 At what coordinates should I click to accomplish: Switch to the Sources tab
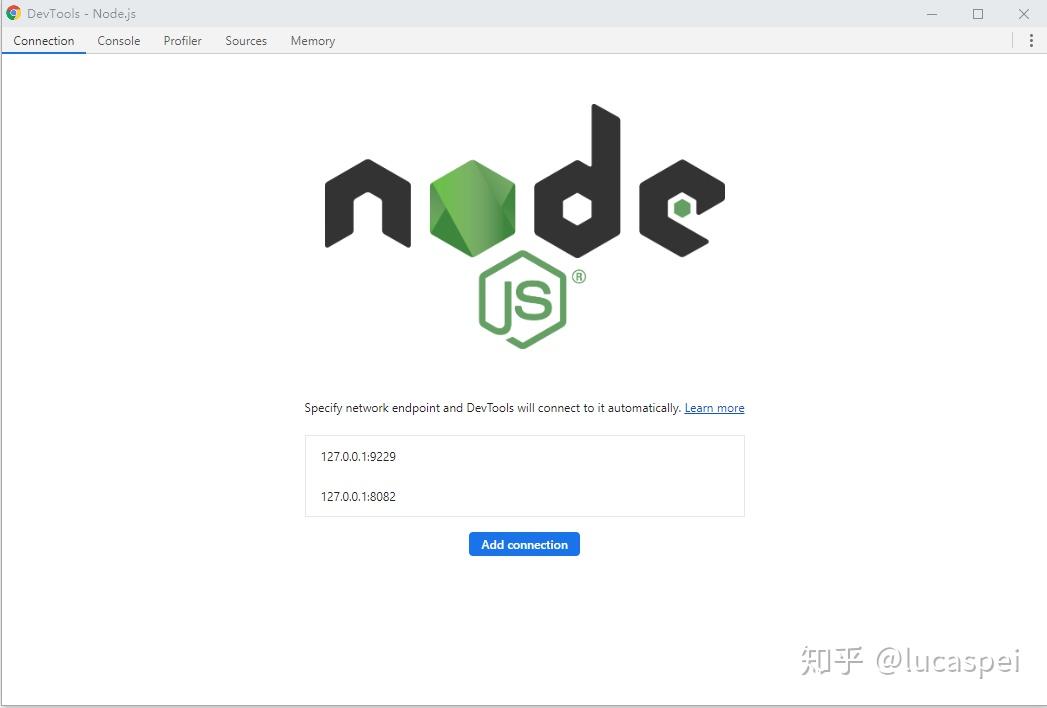(246, 41)
